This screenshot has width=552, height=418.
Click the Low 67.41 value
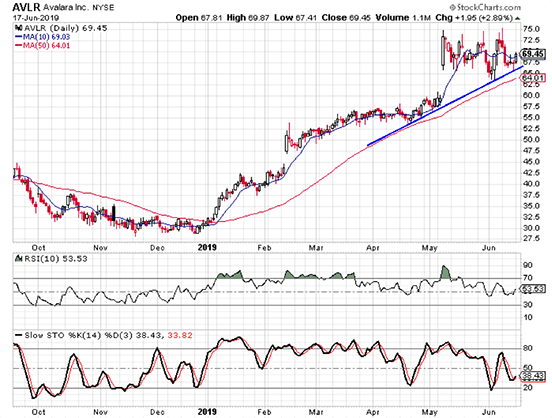pyautogui.click(x=295, y=18)
